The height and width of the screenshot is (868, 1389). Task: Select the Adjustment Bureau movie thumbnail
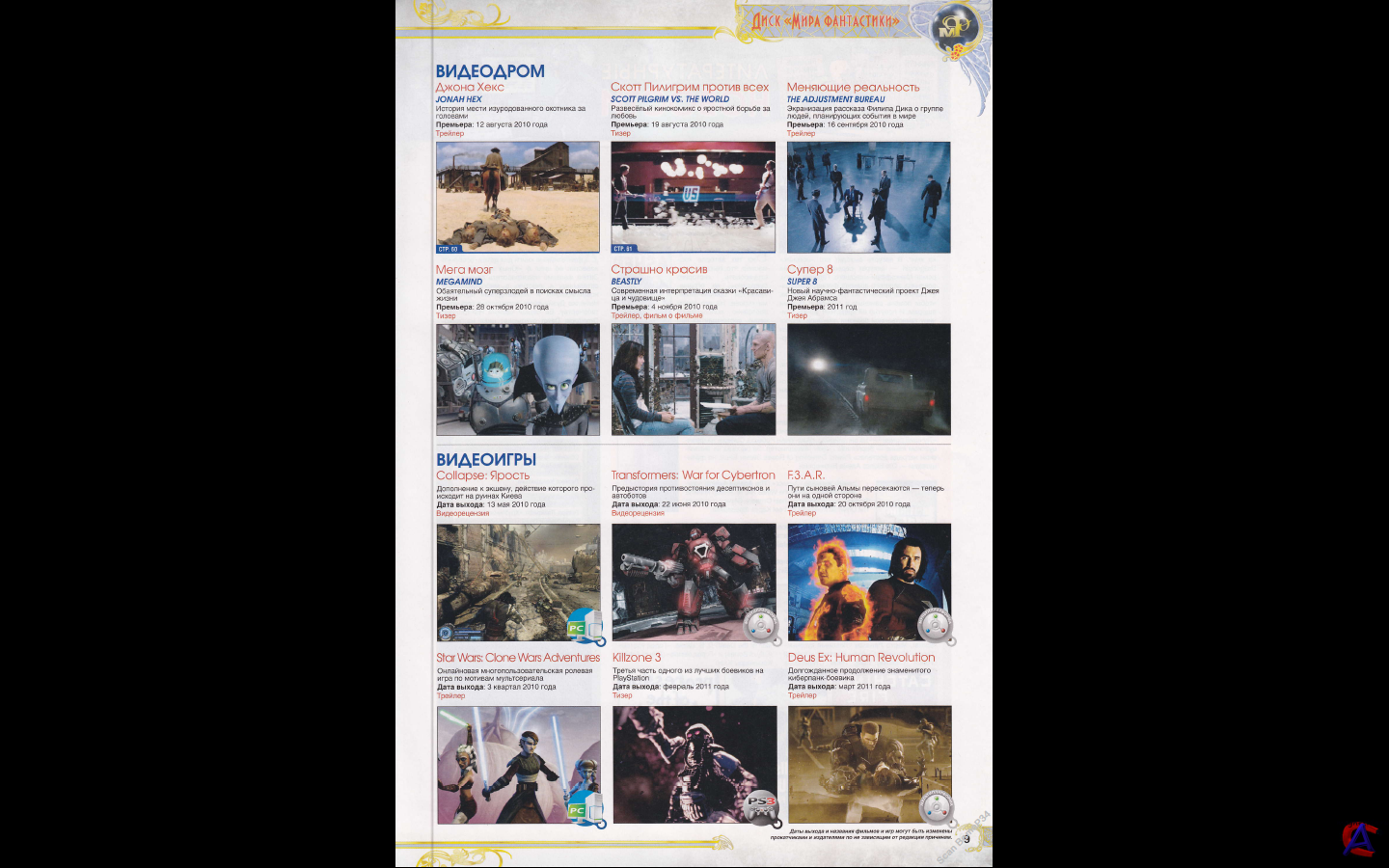click(868, 197)
